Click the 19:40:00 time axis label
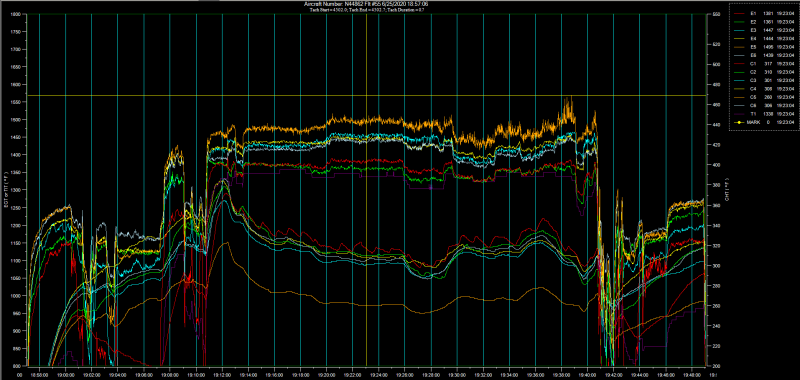Image resolution: width=800 pixels, height=380 pixels. point(587,374)
